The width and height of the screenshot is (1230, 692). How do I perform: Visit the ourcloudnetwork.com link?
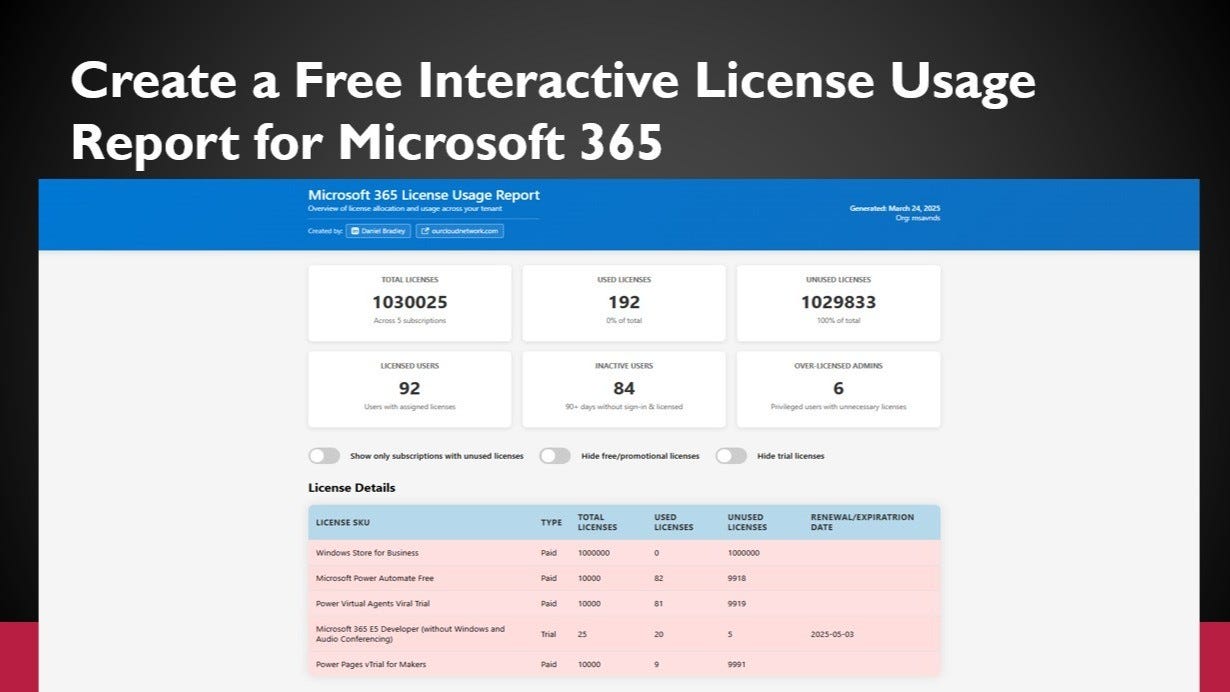(x=464, y=231)
